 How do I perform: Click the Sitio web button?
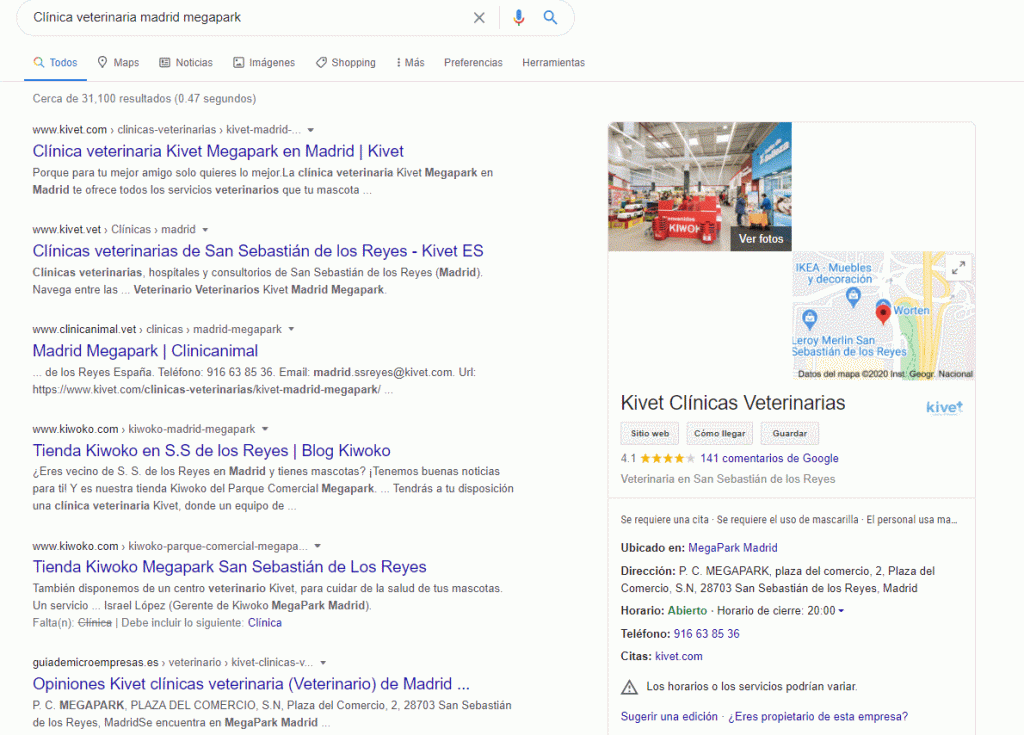click(x=650, y=434)
